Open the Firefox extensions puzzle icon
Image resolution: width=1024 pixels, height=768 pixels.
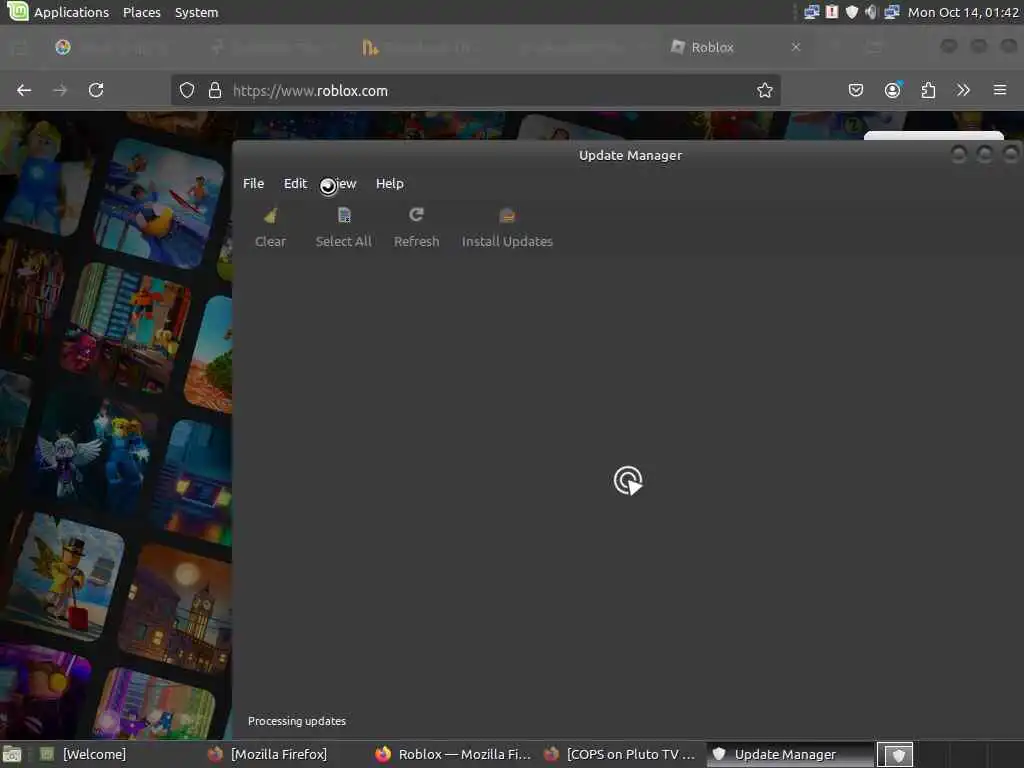pos(928,90)
